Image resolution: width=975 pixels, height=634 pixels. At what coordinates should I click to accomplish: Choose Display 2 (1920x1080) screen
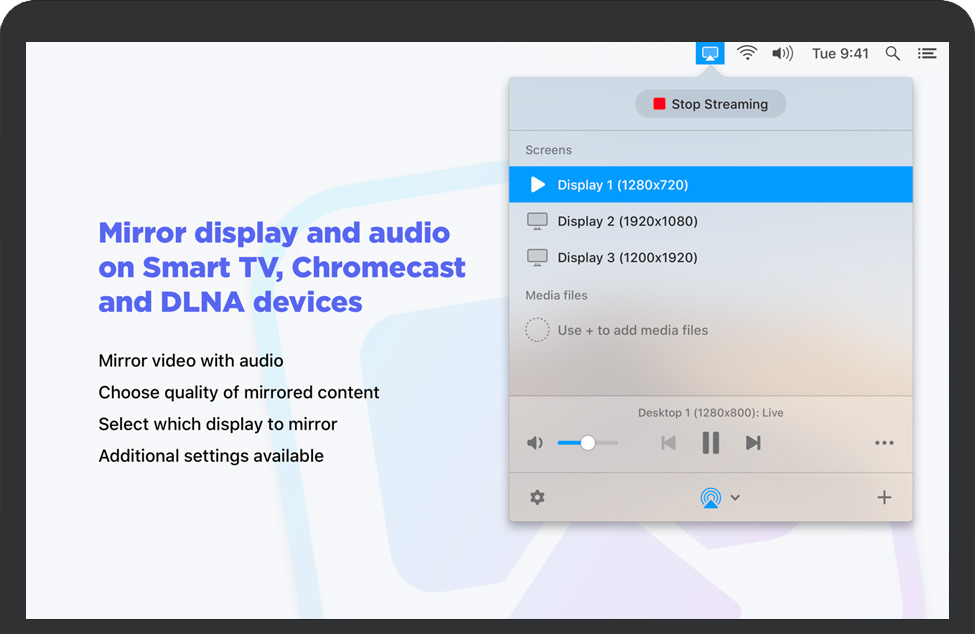627,221
